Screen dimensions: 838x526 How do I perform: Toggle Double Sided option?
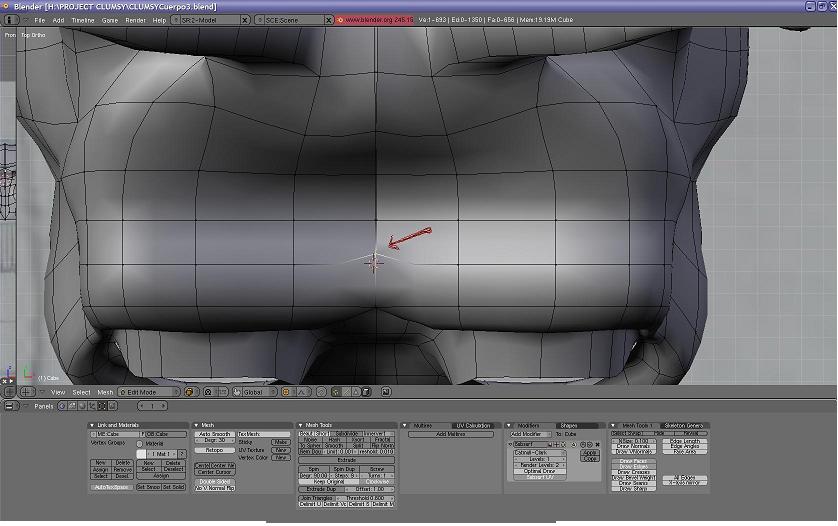click(215, 482)
